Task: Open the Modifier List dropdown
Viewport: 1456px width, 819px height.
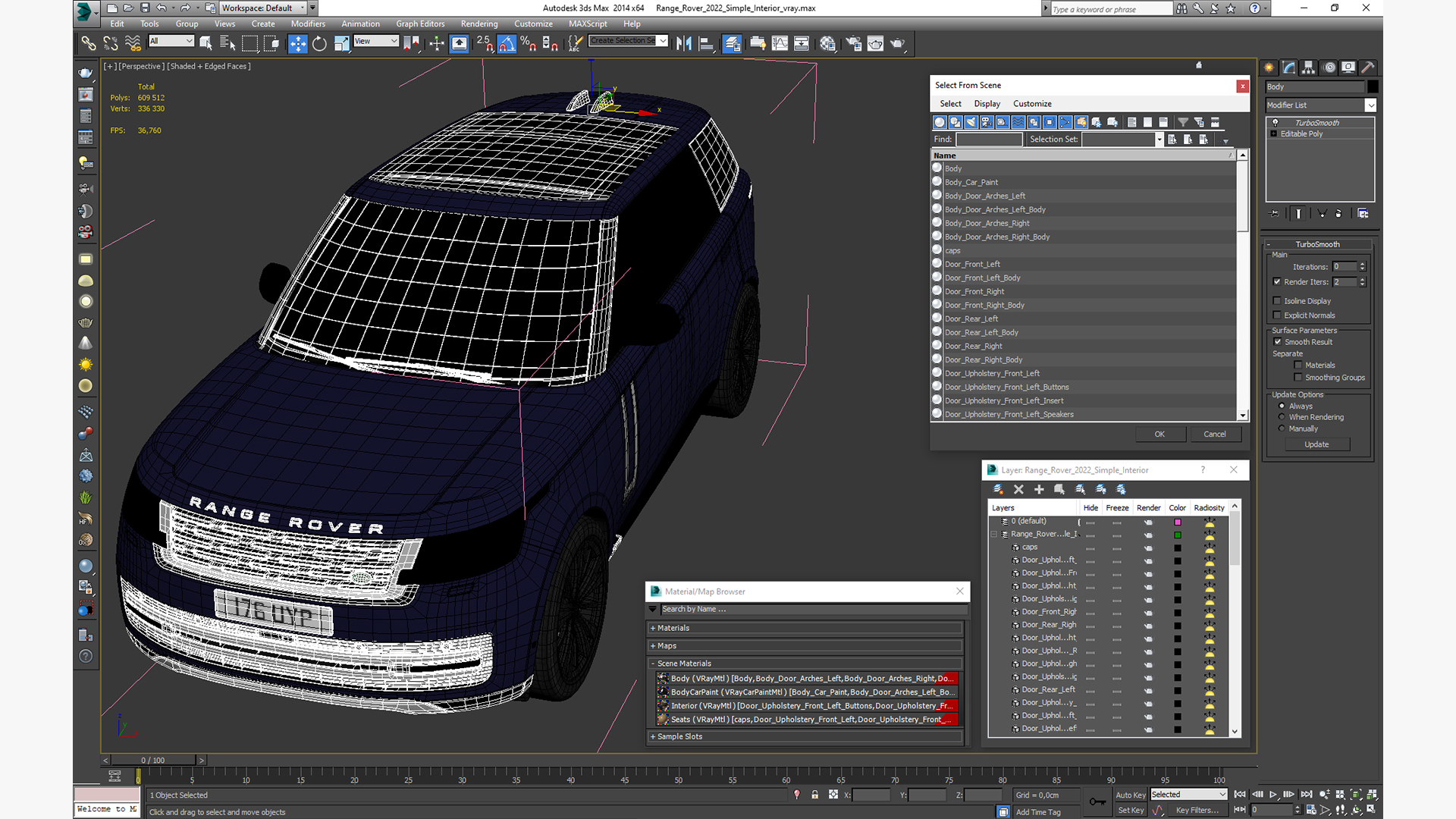Action: pos(1370,105)
